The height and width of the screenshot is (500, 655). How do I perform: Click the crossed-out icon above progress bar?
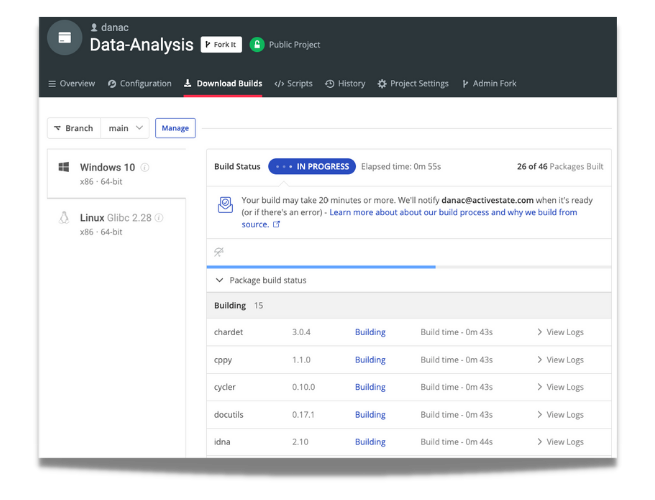[219, 252]
